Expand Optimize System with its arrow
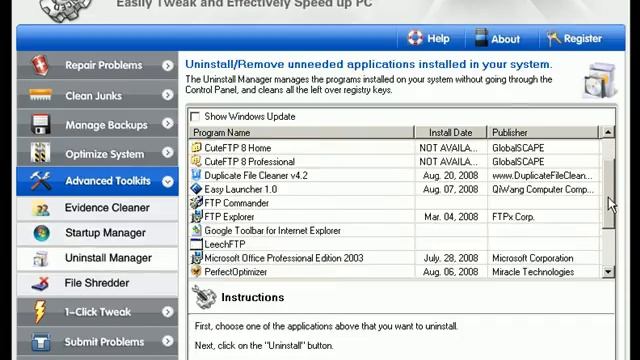The height and width of the screenshot is (360, 640). pyautogui.click(x=167, y=153)
